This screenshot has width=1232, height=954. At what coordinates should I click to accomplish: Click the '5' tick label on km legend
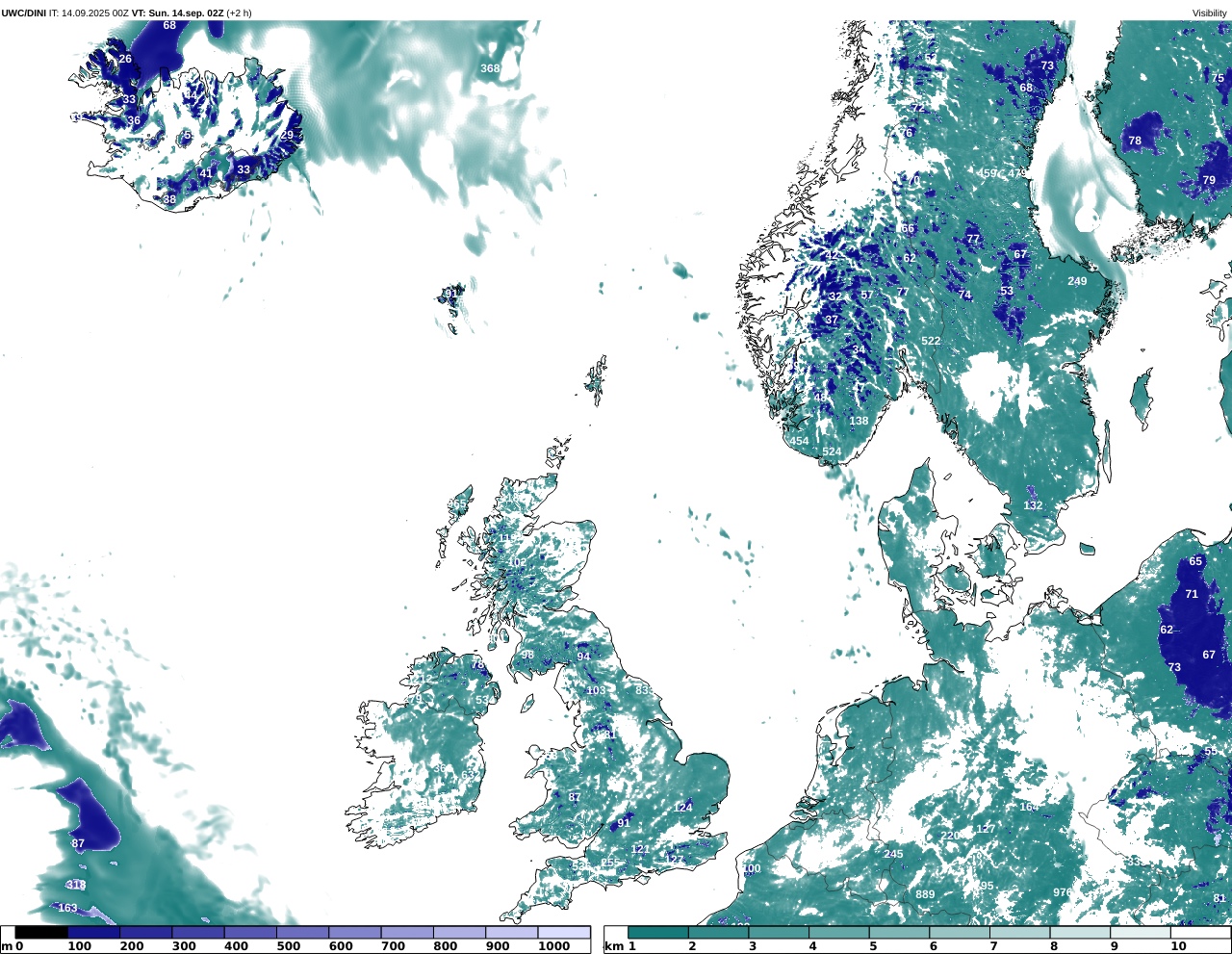[873, 946]
